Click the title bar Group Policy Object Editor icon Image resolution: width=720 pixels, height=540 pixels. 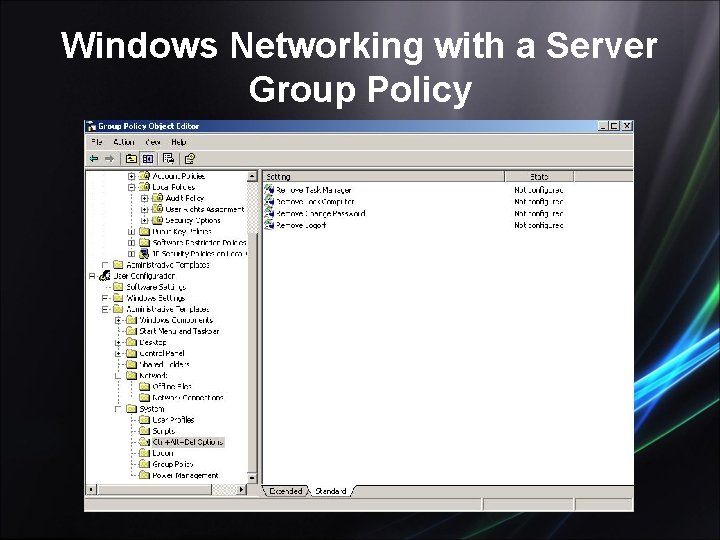click(91, 126)
